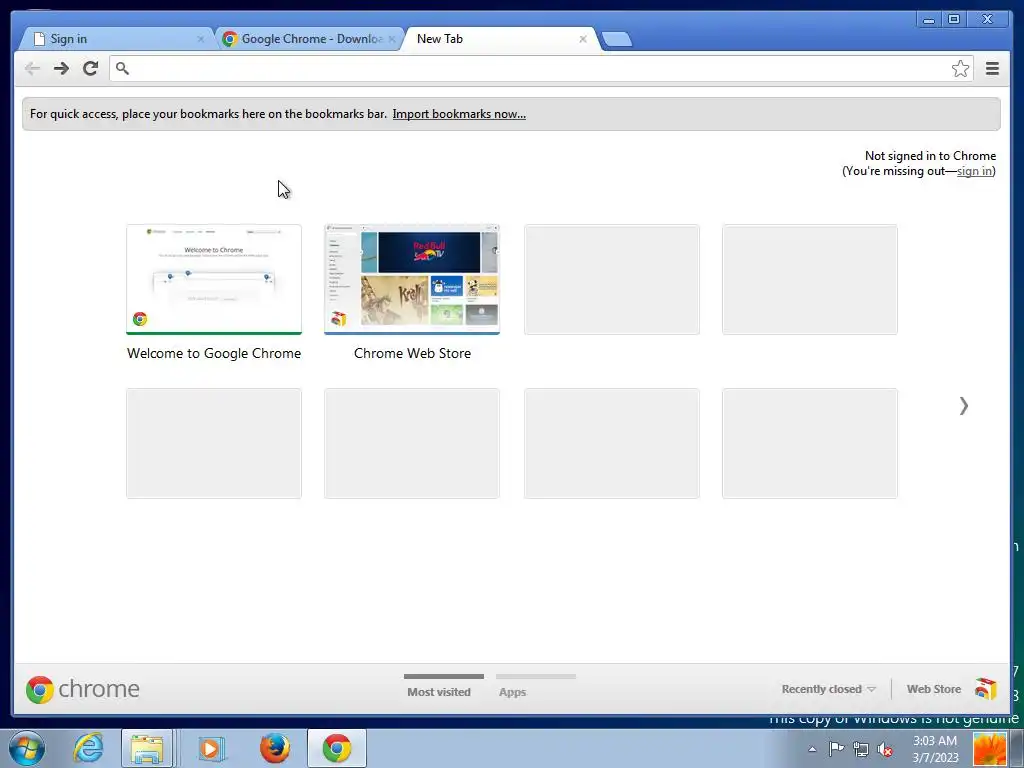The image size is (1024, 768).
Task: Close the New Tab tab
Action: [583, 39]
